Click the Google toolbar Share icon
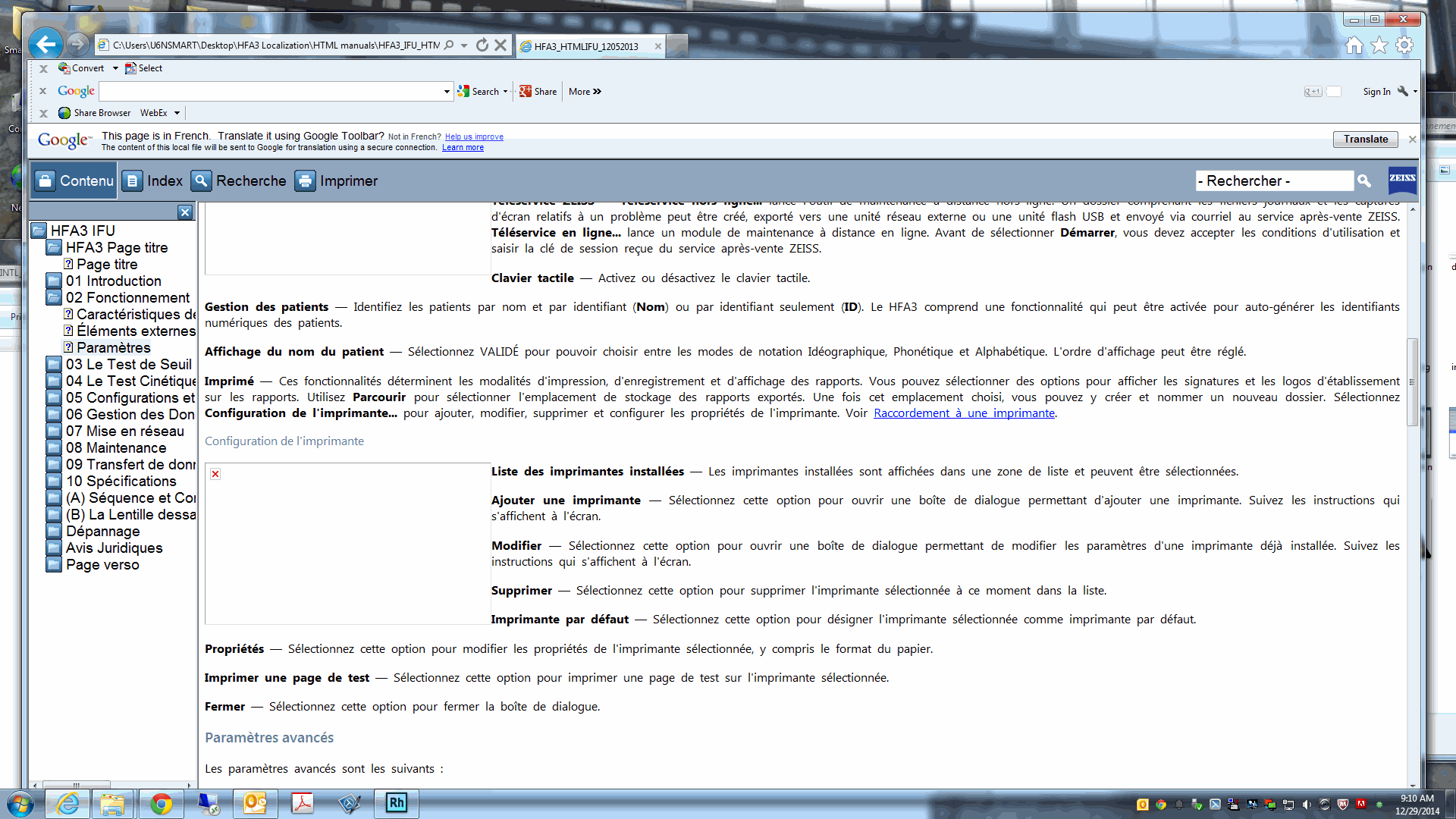The width and height of the screenshot is (1456, 819). pyautogui.click(x=526, y=92)
